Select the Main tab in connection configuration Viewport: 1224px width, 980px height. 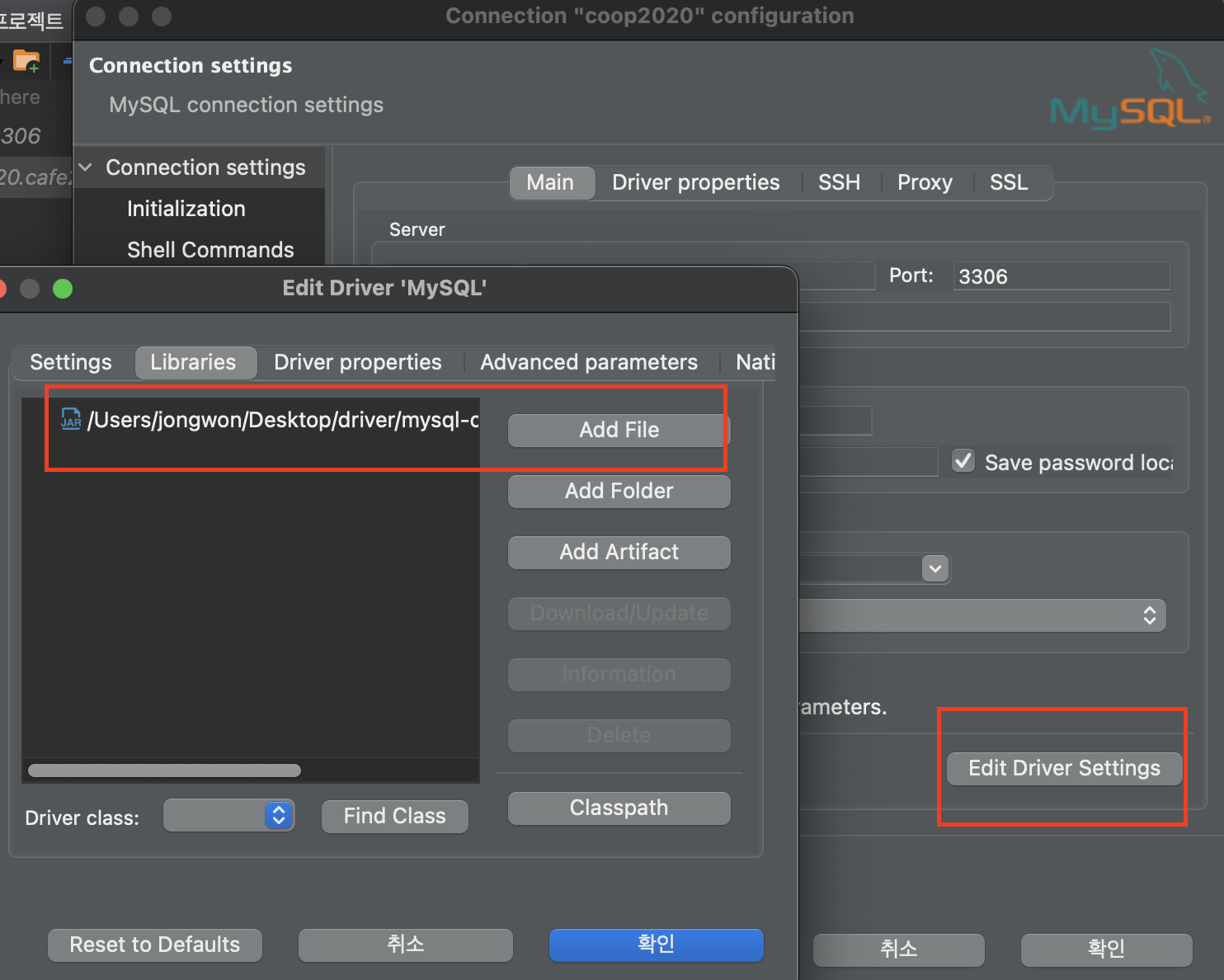pyautogui.click(x=550, y=182)
